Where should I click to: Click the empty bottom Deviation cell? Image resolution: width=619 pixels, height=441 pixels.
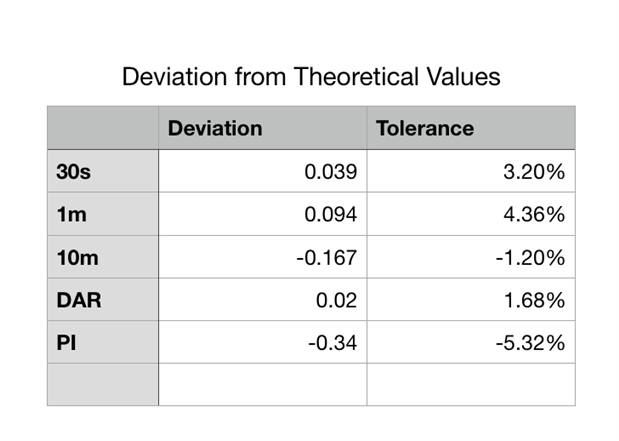coord(262,384)
